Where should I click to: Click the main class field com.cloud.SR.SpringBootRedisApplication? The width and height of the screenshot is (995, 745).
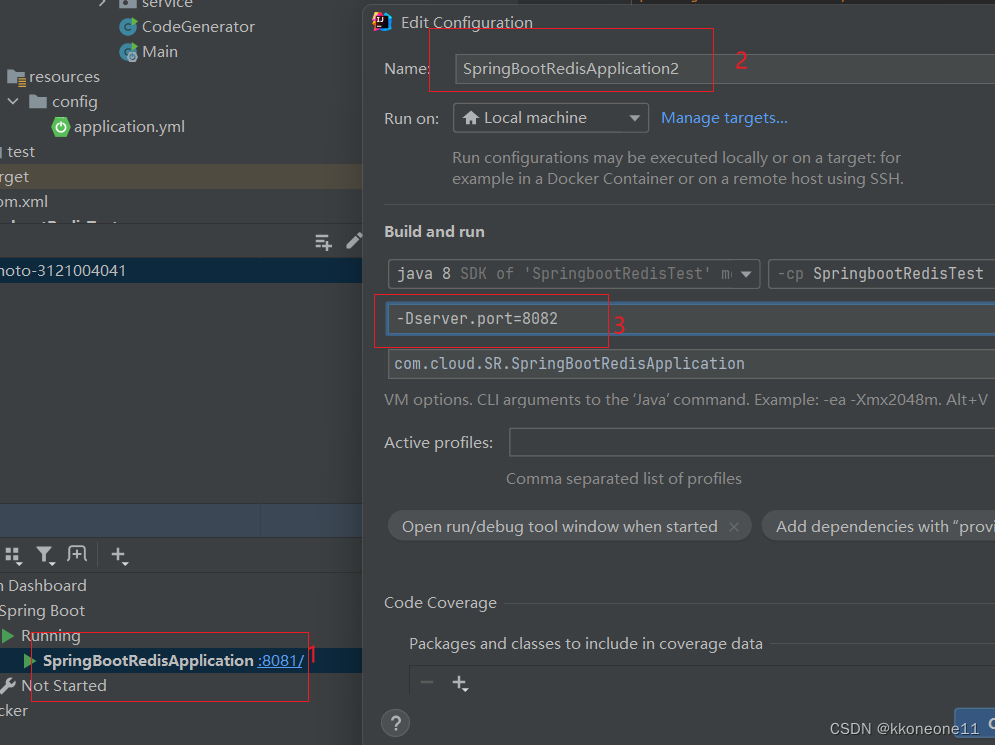[691, 364]
